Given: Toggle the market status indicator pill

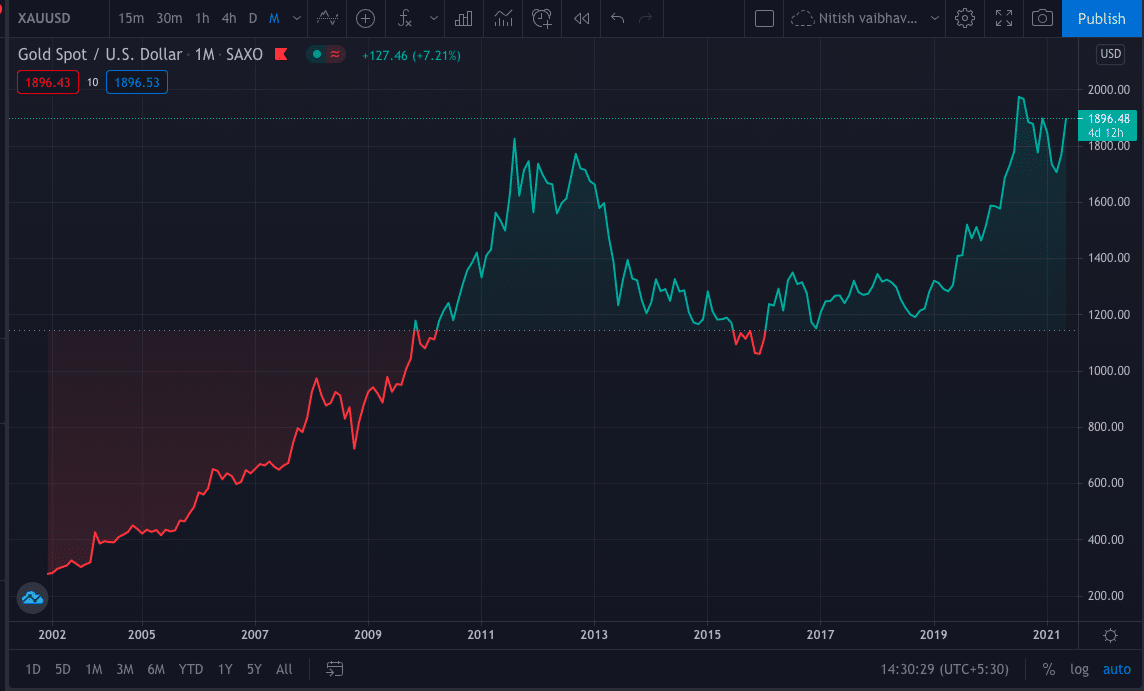Looking at the screenshot, I should (325, 55).
